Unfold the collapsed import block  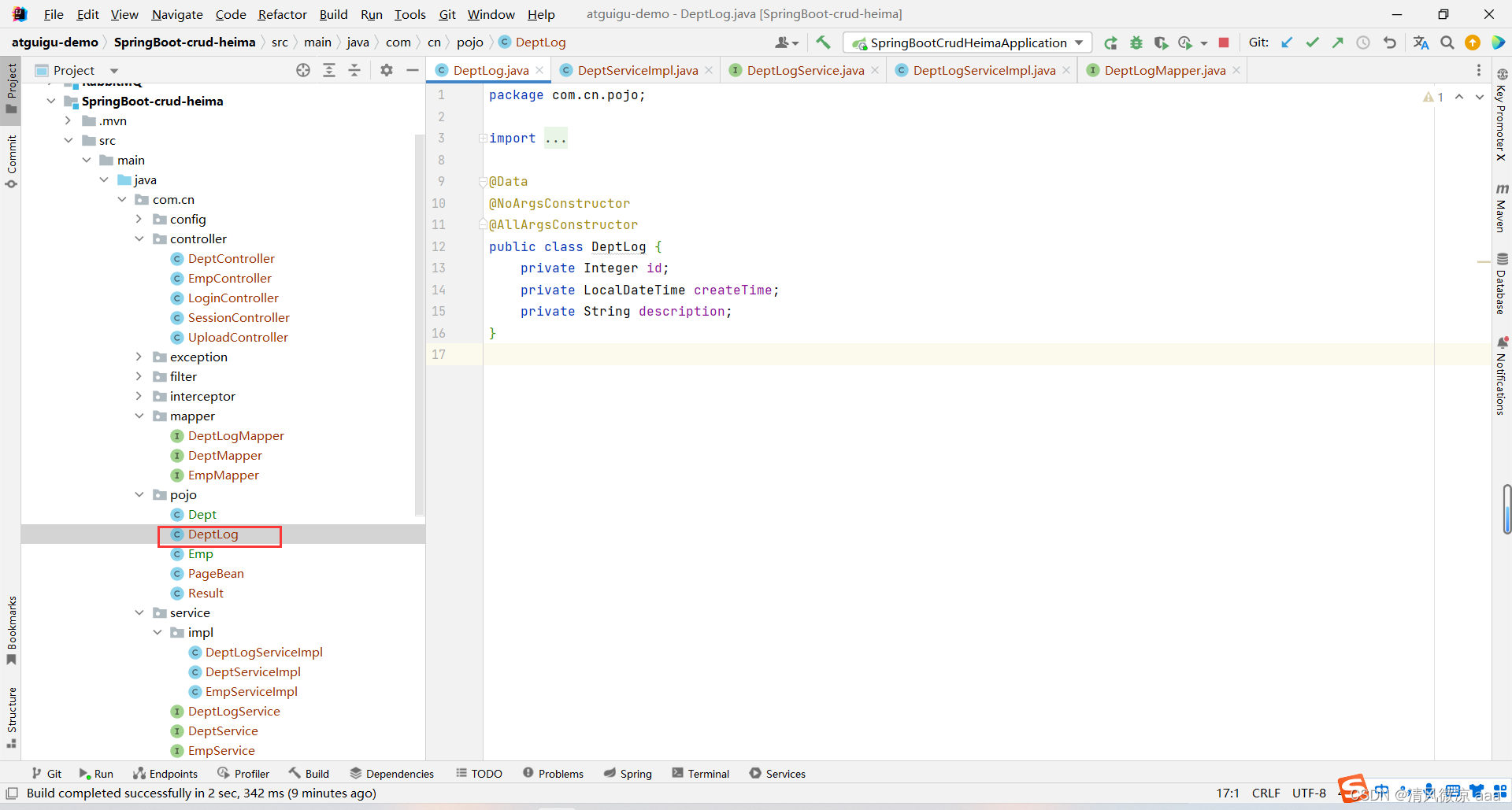coord(483,139)
